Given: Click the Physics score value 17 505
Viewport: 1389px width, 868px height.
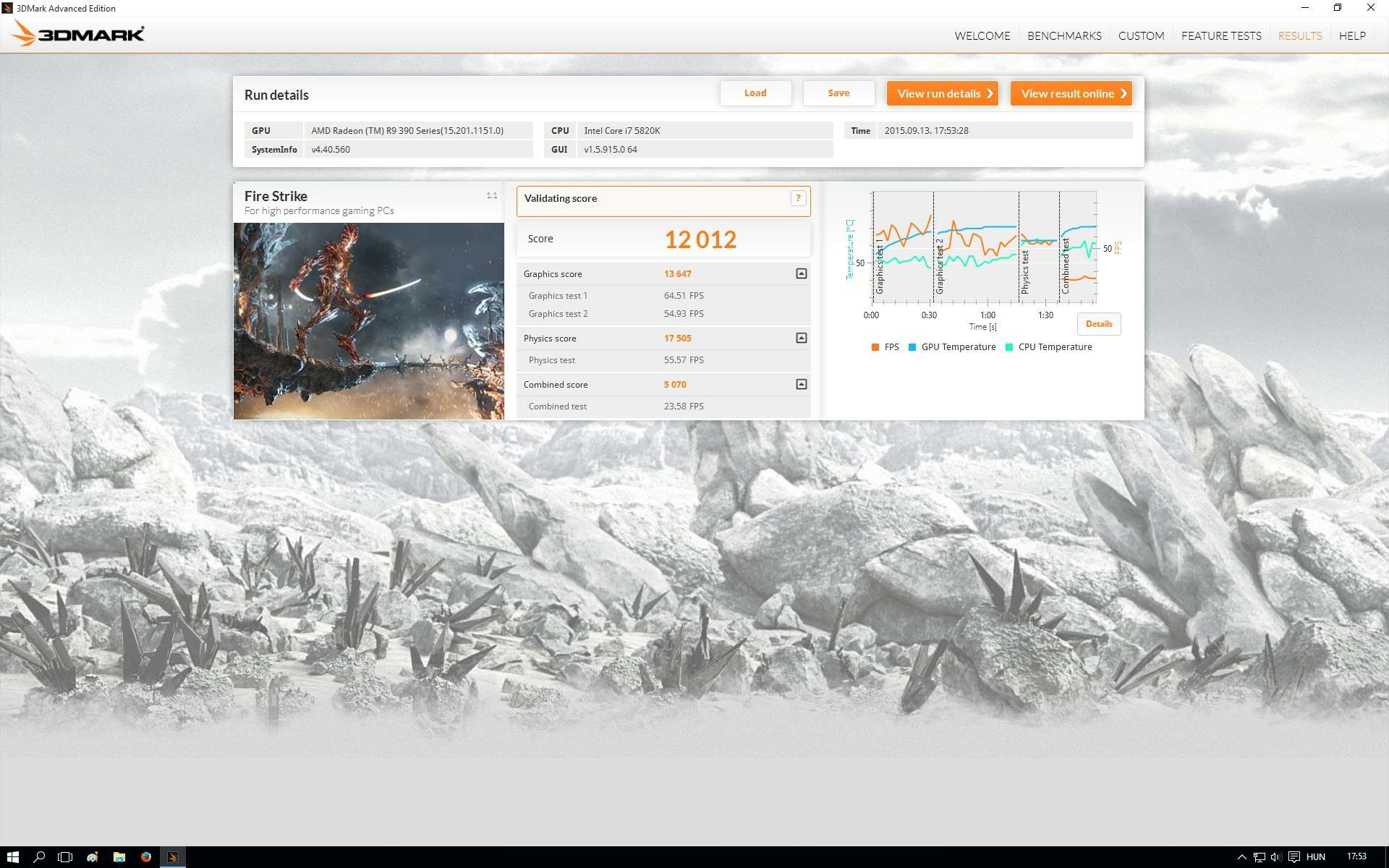Looking at the screenshot, I should [x=677, y=339].
